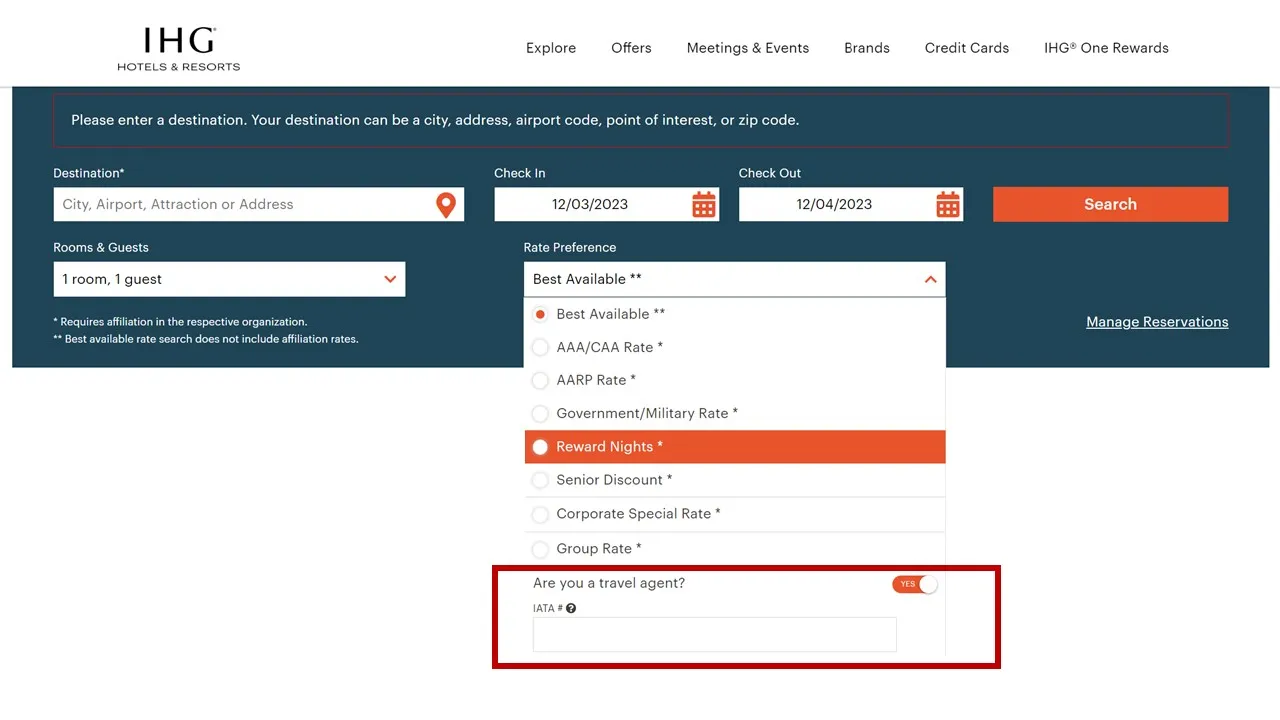This screenshot has width=1280, height=720.
Task: Open the Check In calendar icon
Action: [x=704, y=205]
